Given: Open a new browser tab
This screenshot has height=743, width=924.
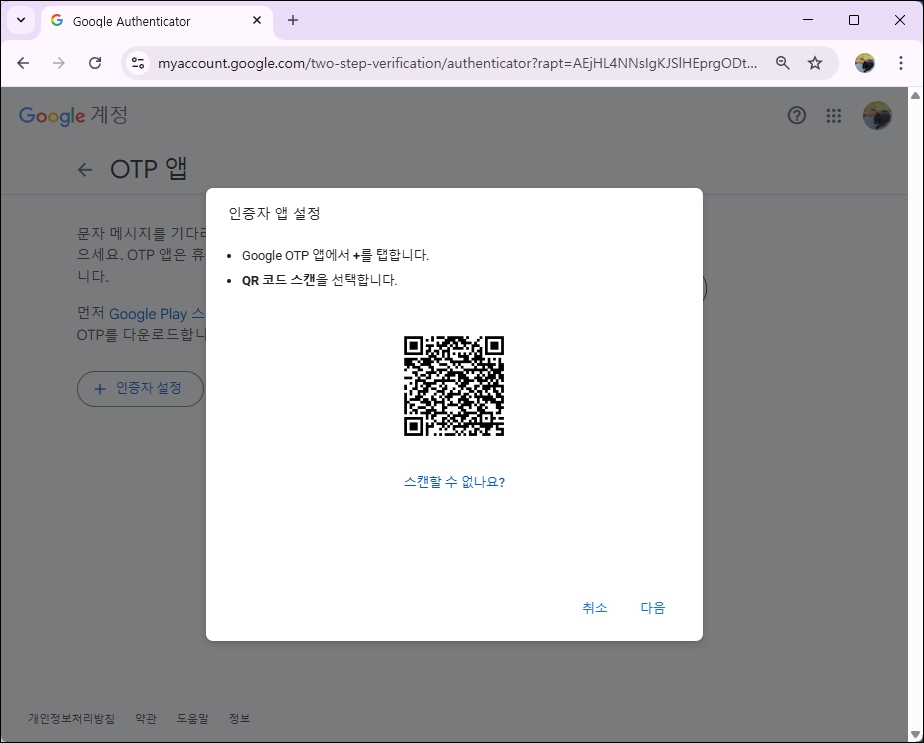Looking at the screenshot, I should click(290, 20).
